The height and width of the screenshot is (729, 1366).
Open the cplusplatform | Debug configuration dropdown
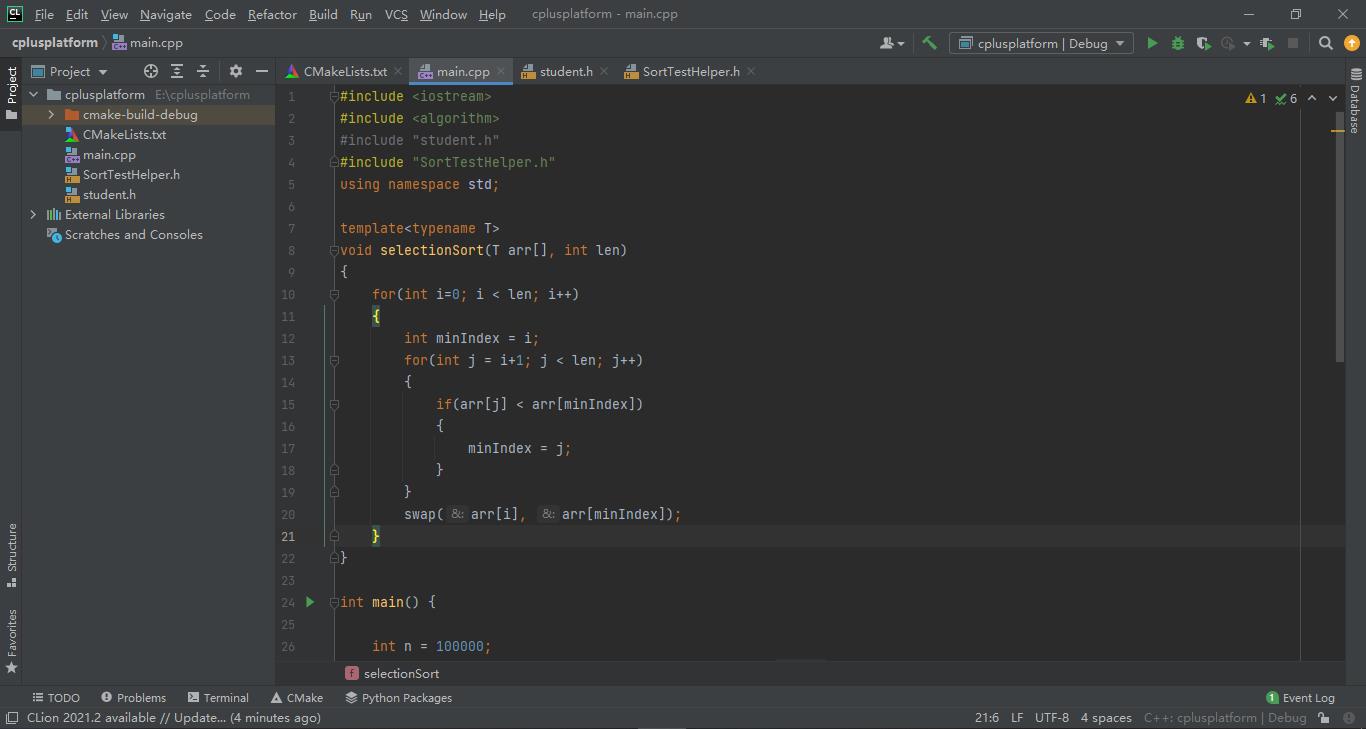pyautogui.click(x=1041, y=43)
